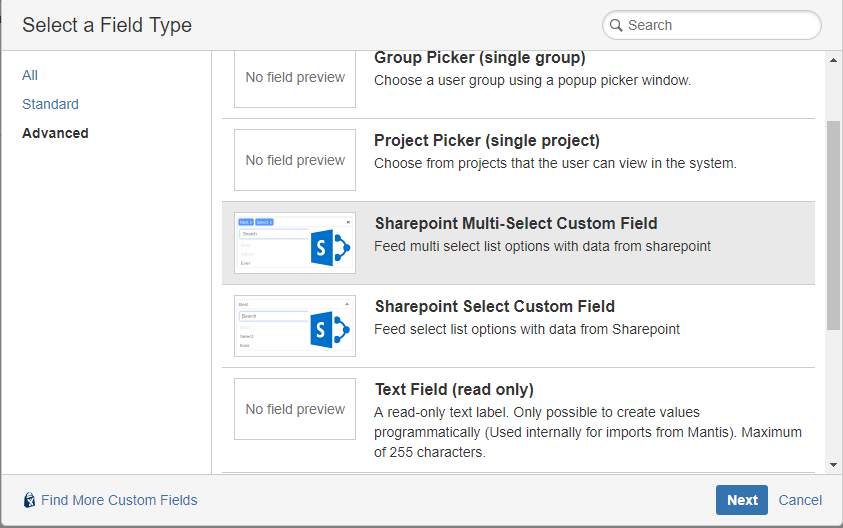Click SharePoint logo in Multi-Select field preview
843x528 pixels.
(x=329, y=245)
